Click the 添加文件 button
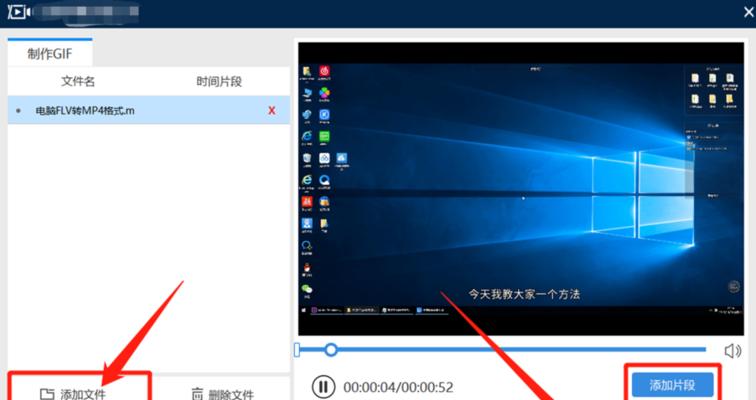 tap(73, 394)
